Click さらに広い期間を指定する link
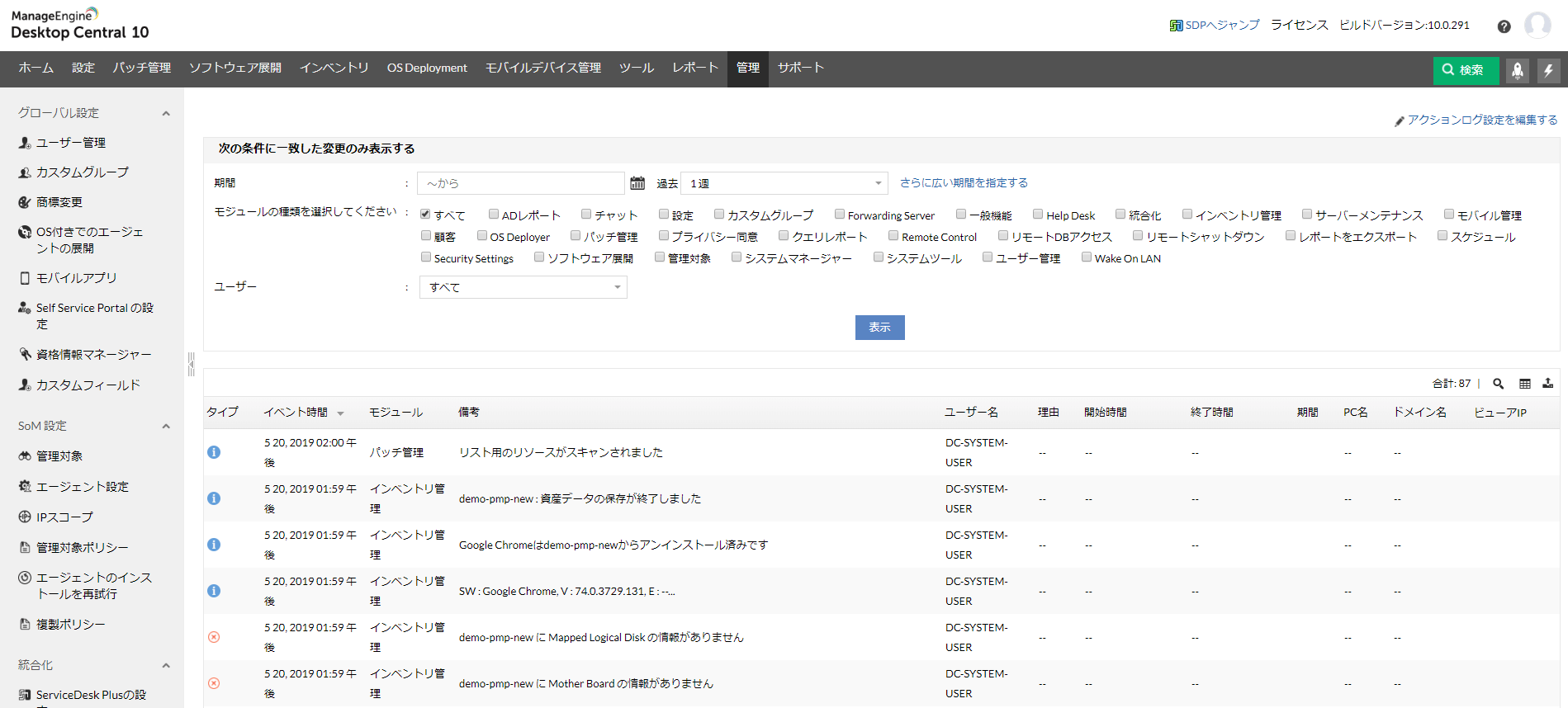The height and width of the screenshot is (708, 1568). [x=964, y=183]
